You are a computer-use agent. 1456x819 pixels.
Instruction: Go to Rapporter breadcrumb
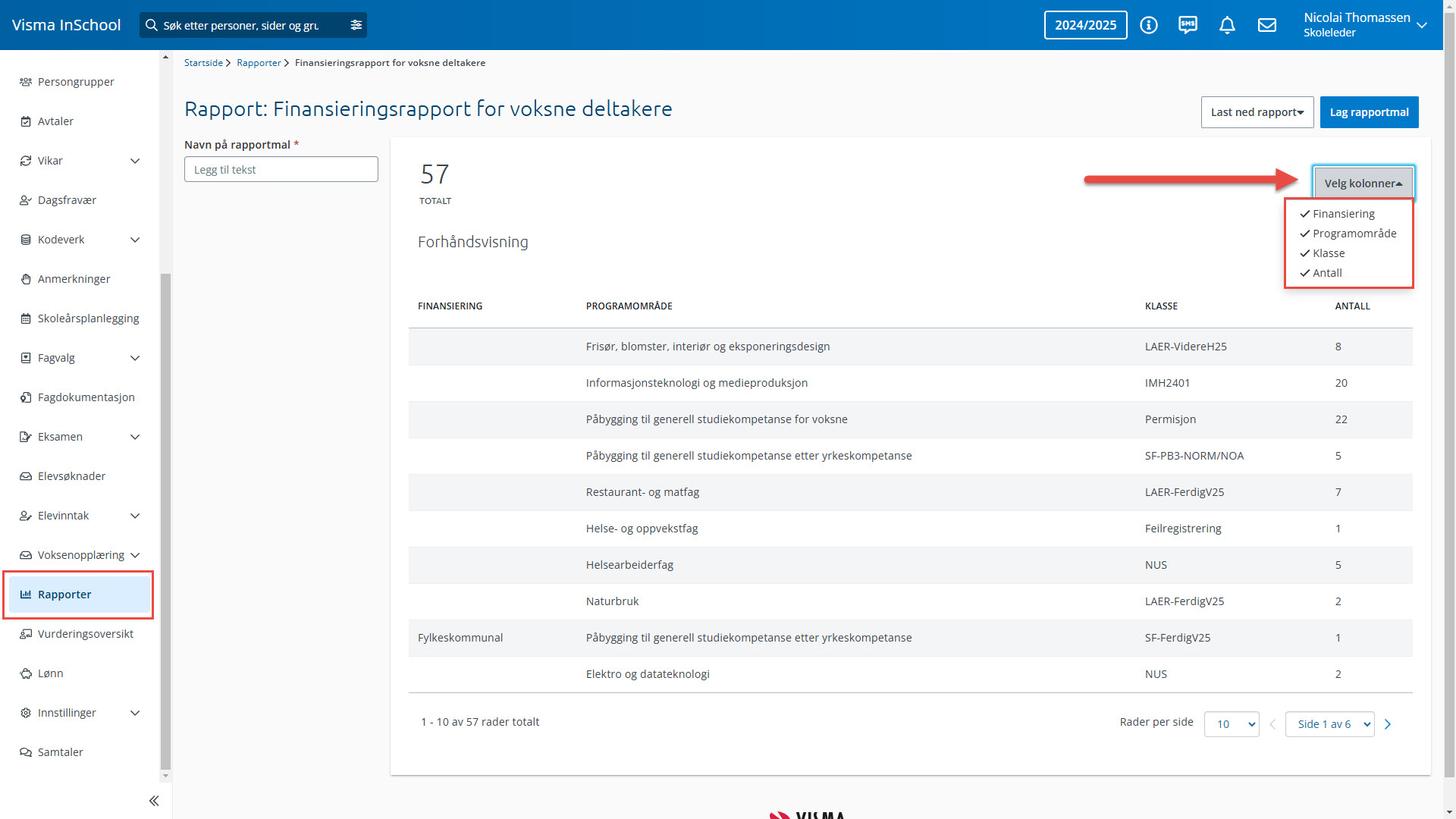[259, 63]
